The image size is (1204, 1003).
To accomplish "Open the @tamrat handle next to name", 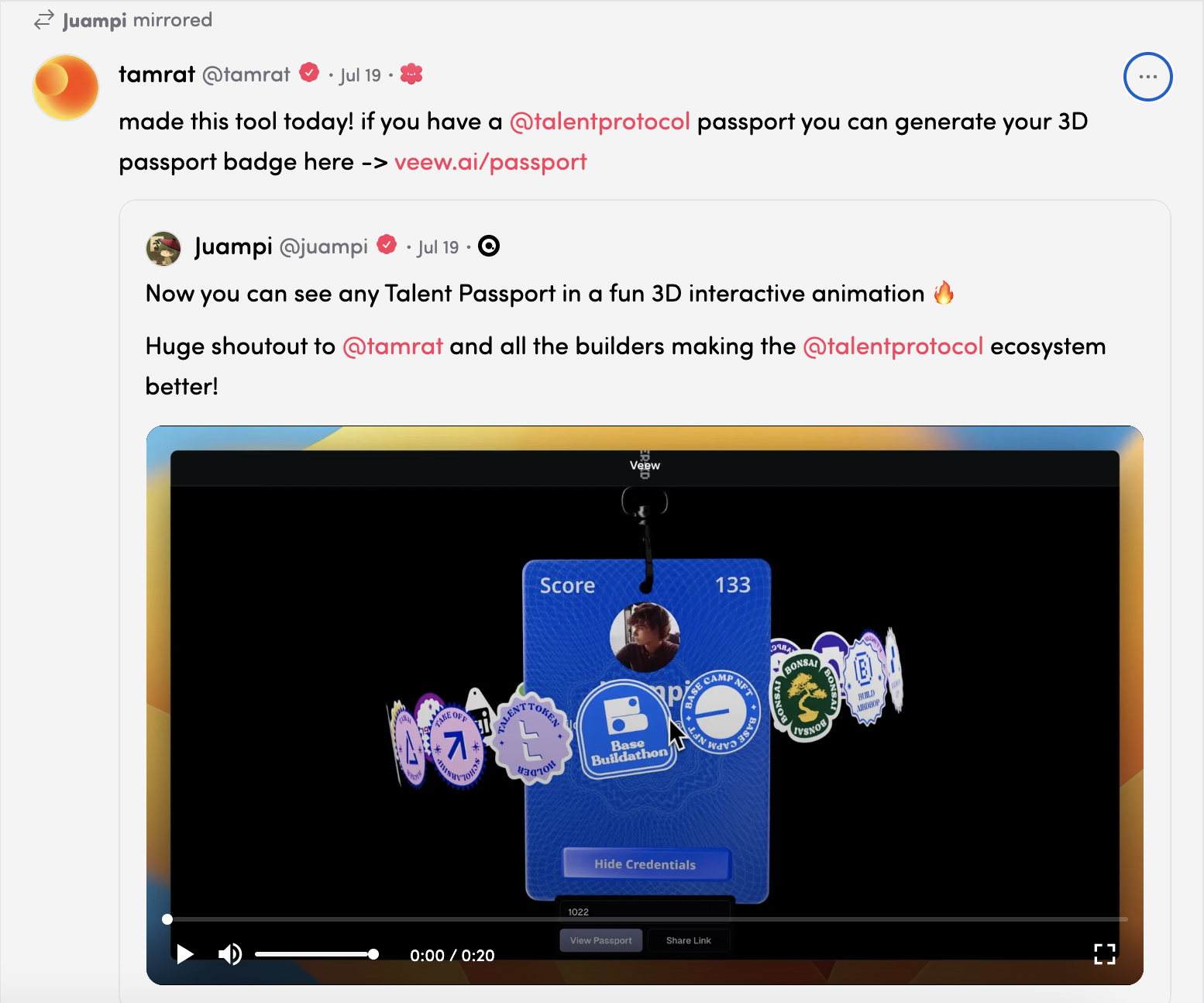I will click(x=246, y=74).
